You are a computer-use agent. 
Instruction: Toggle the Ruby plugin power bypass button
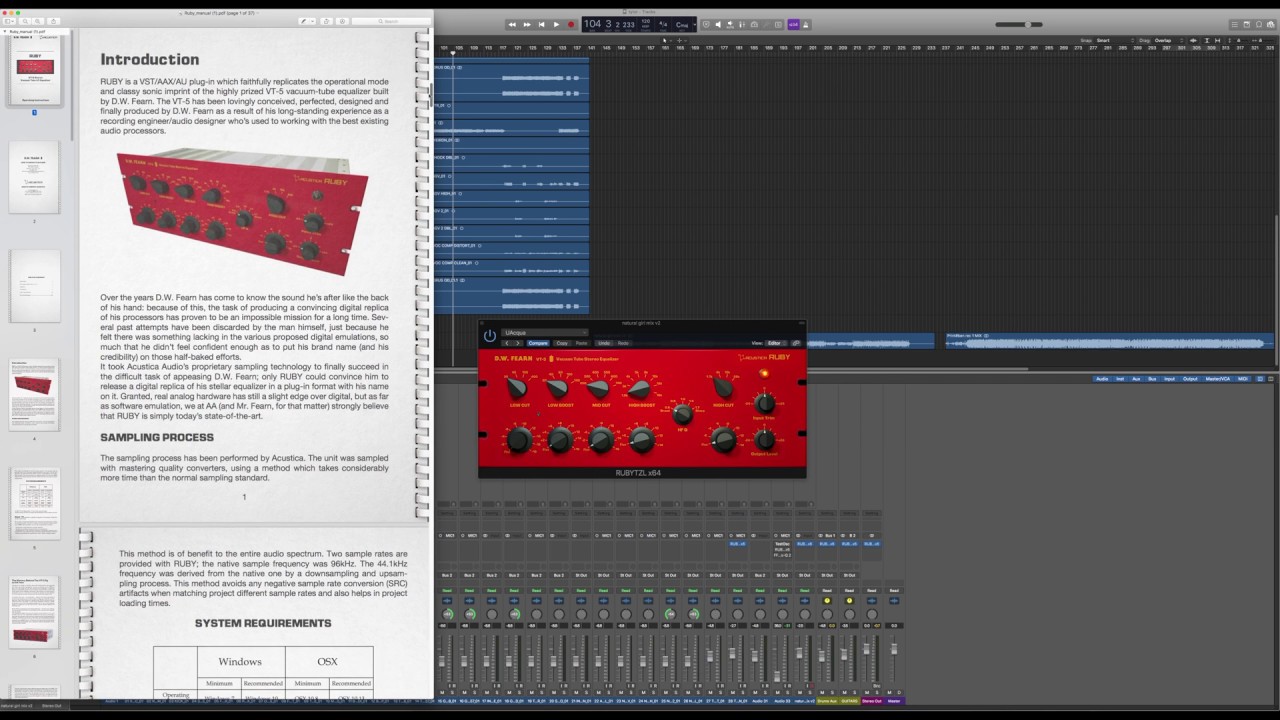490,336
